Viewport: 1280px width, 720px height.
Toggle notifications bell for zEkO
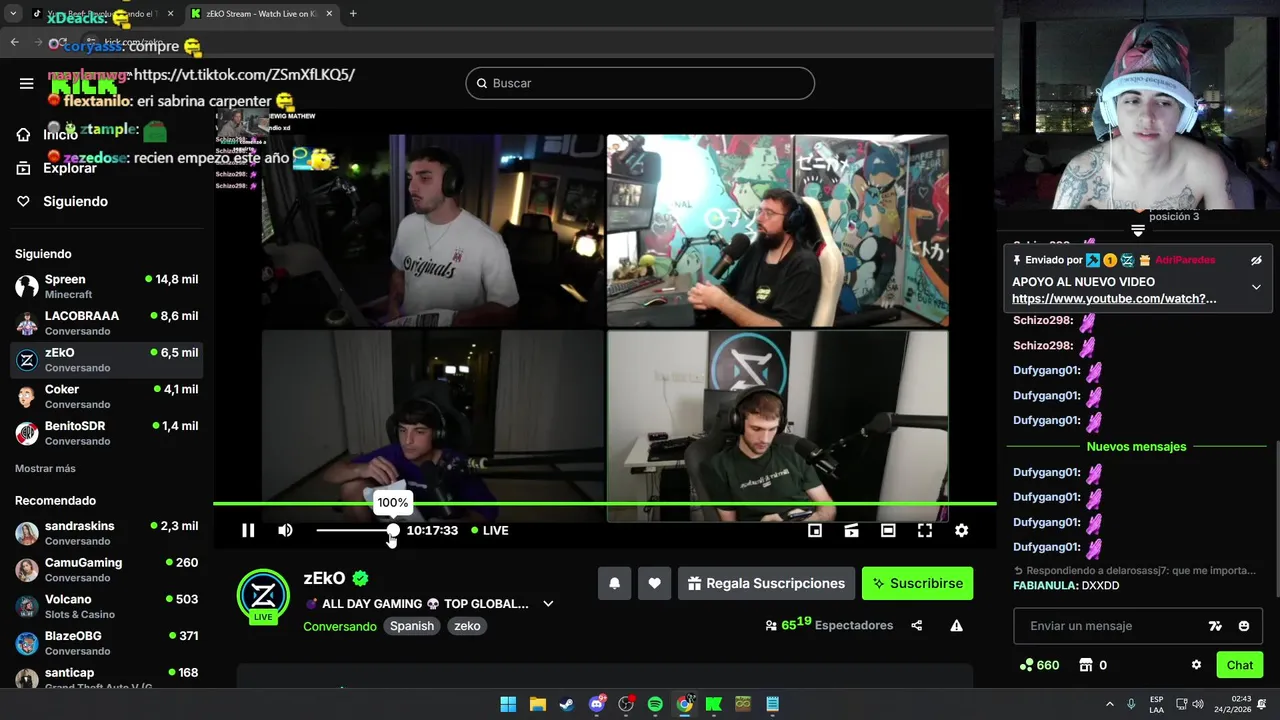pos(615,583)
